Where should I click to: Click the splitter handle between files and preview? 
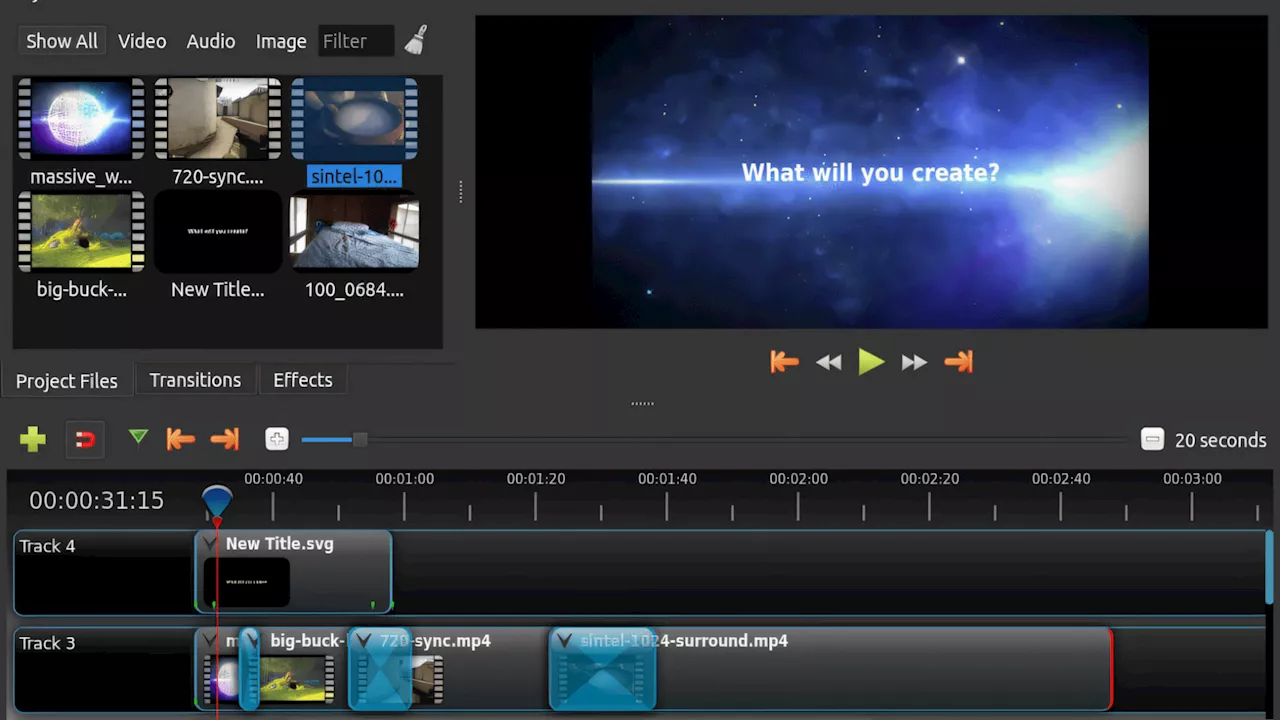point(461,192)
